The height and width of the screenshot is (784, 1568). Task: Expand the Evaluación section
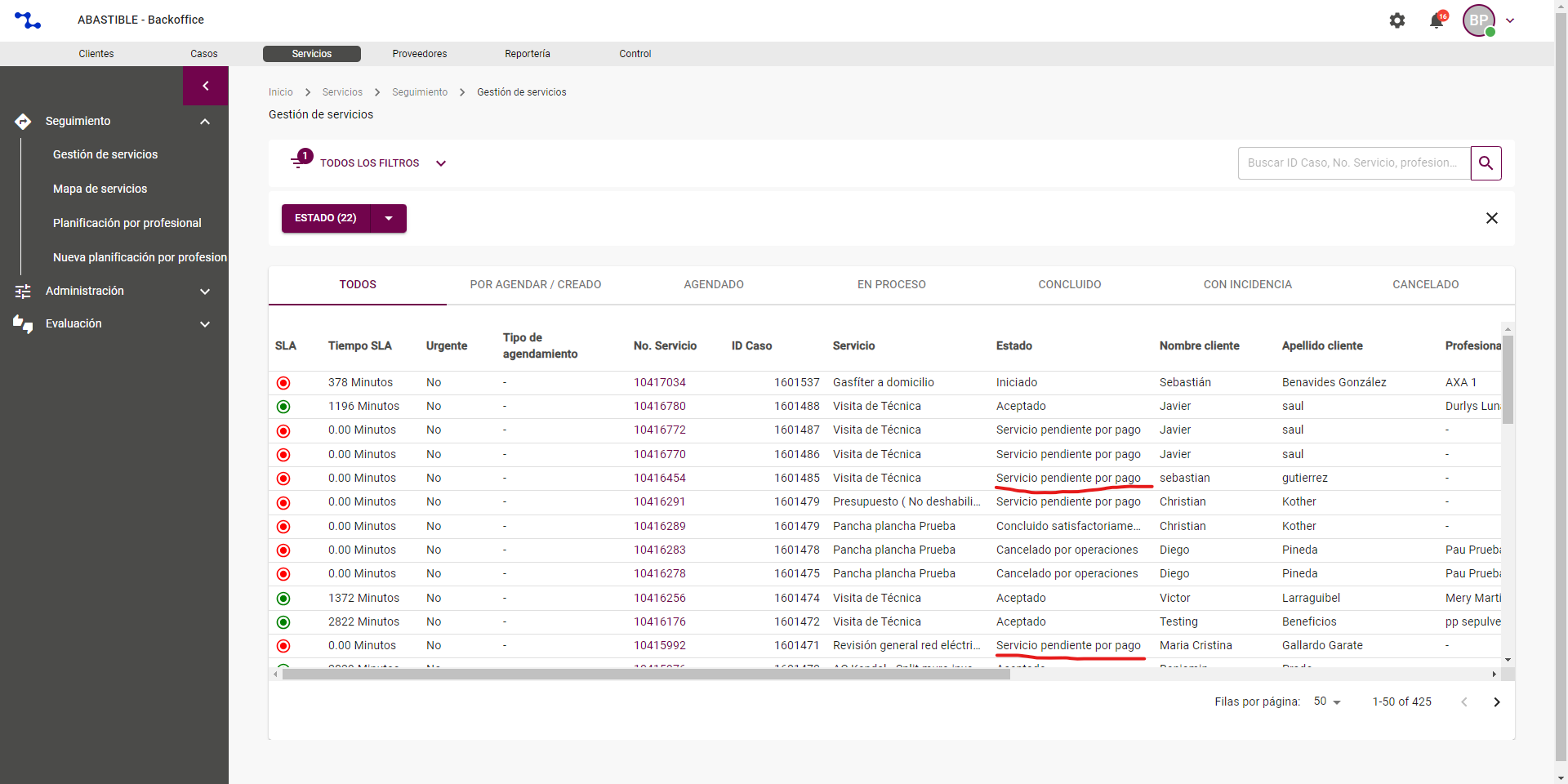[x=205, y=324]
